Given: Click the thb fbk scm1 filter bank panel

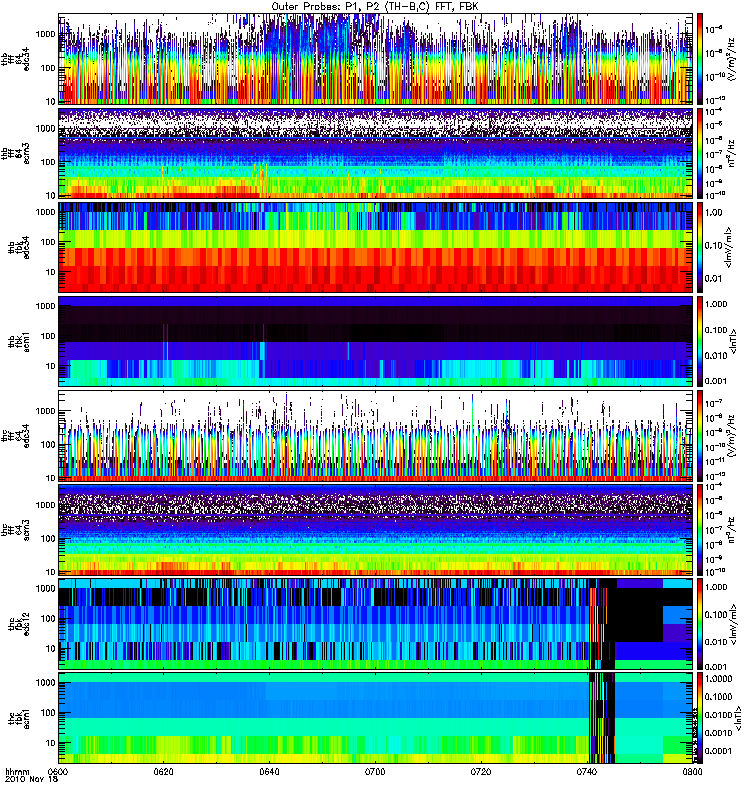Looking at the screenshot, I should point(376,341).
